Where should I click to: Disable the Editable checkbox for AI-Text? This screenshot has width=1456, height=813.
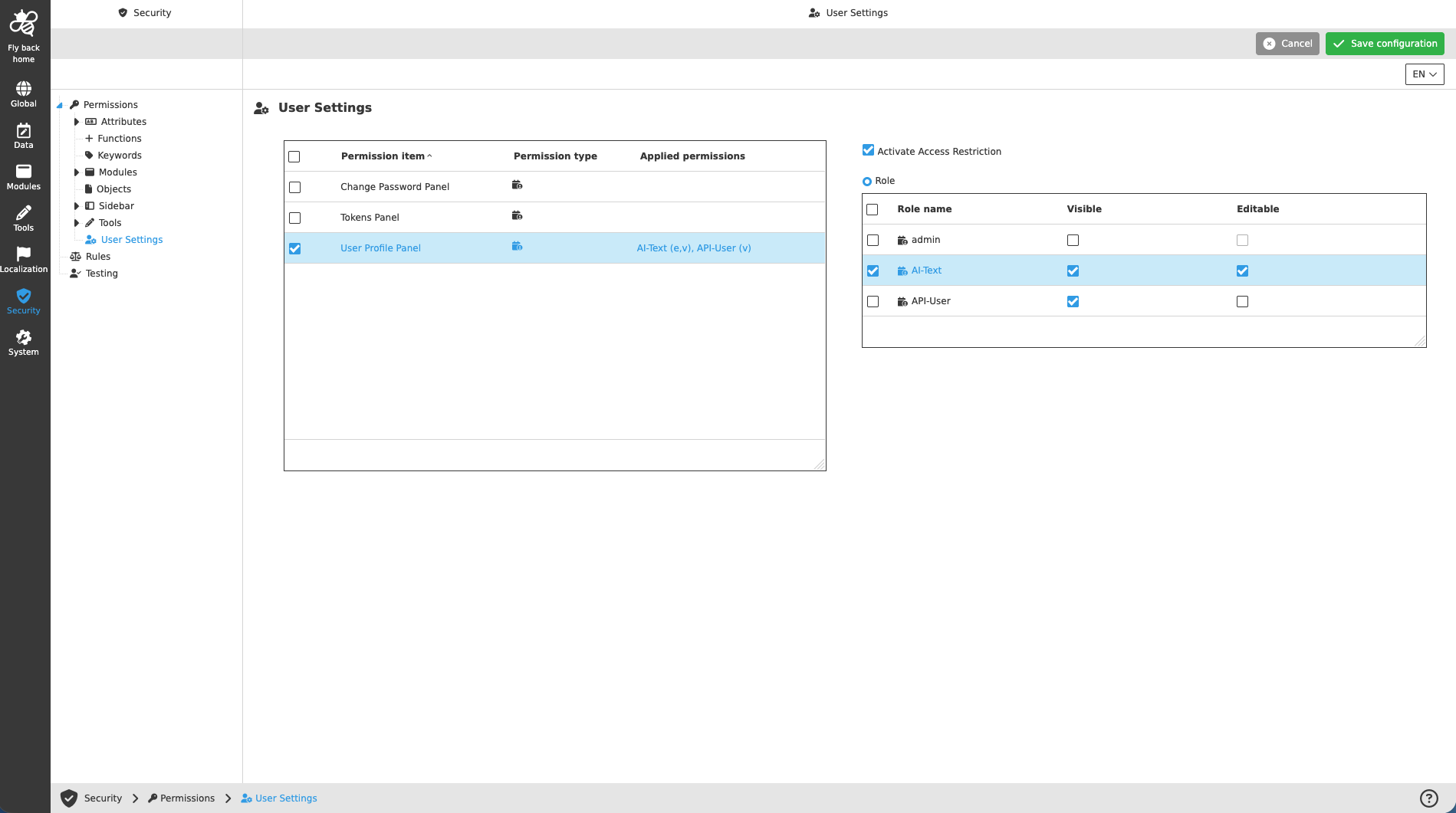click(x=1242, y=270)
